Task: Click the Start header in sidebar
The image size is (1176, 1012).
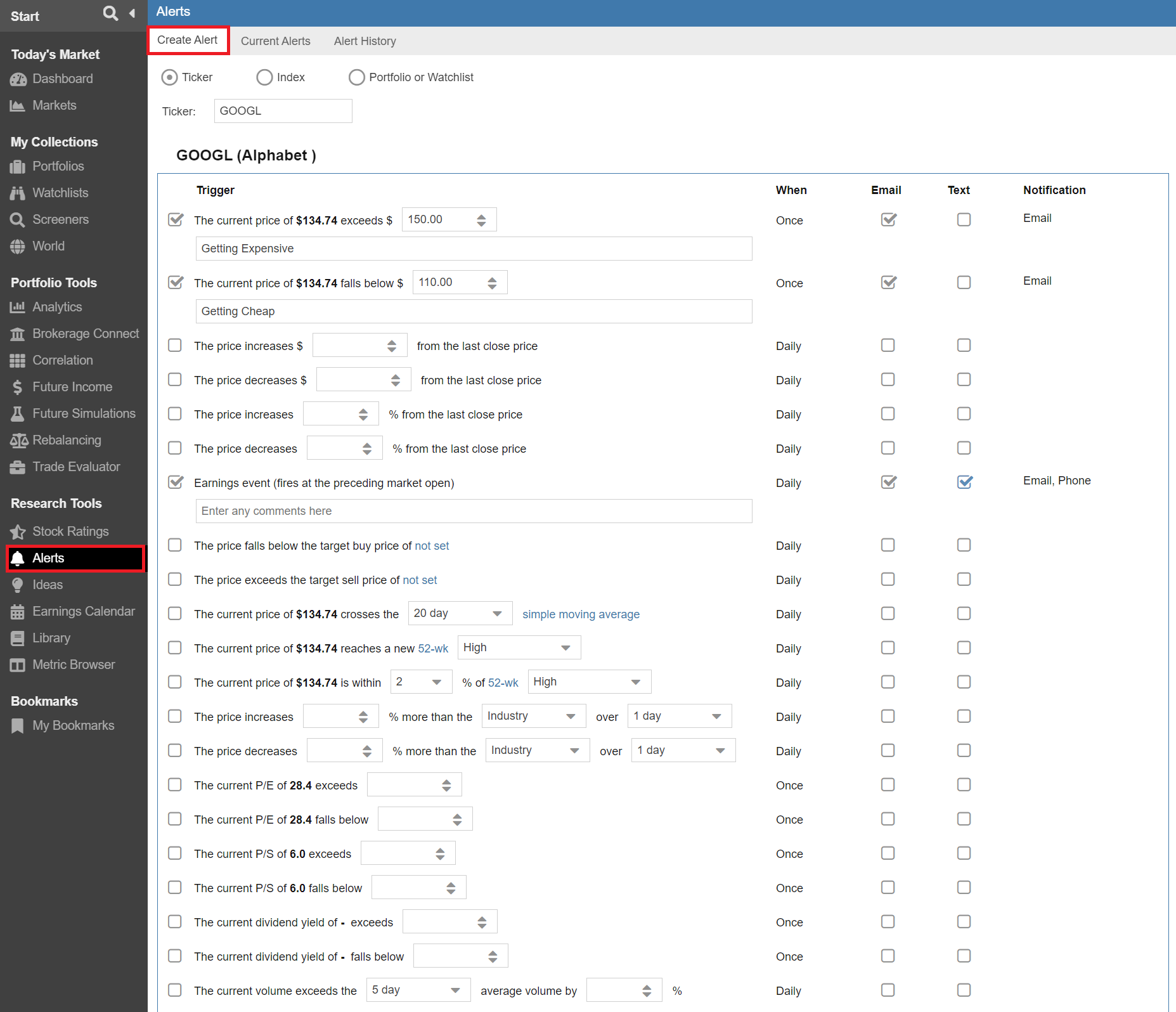Action: click(25, 16)
